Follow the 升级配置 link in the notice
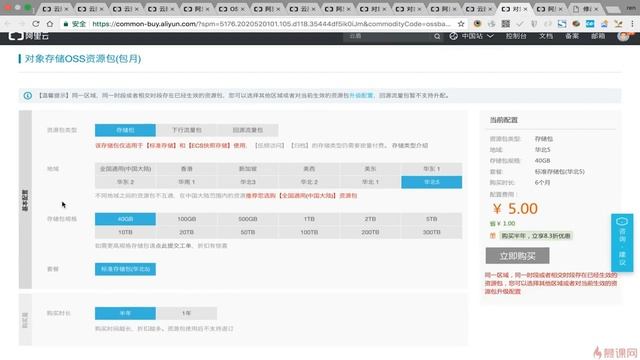This screenshot has height=360, width=640. (x=361, y=96)
